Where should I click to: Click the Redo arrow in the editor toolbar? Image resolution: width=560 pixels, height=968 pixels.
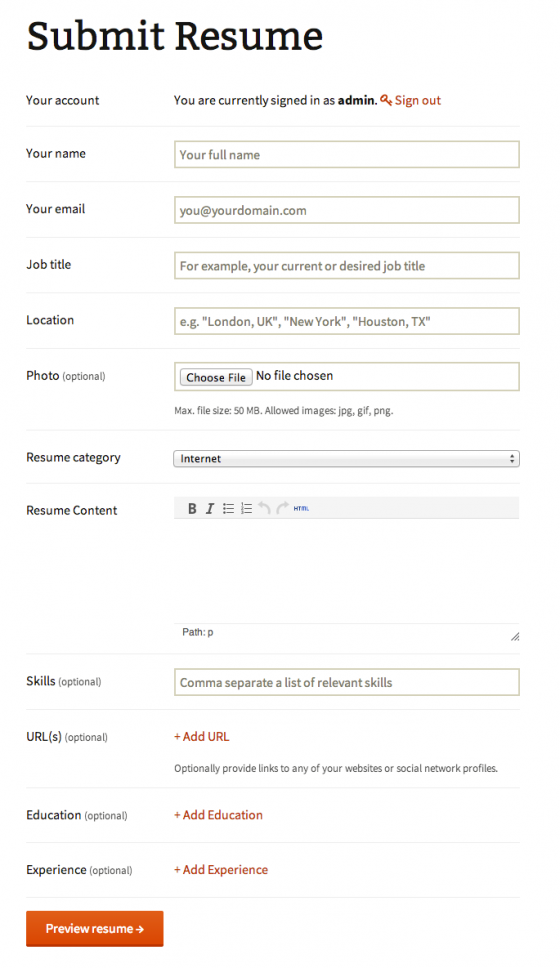[x=282, y=509]
